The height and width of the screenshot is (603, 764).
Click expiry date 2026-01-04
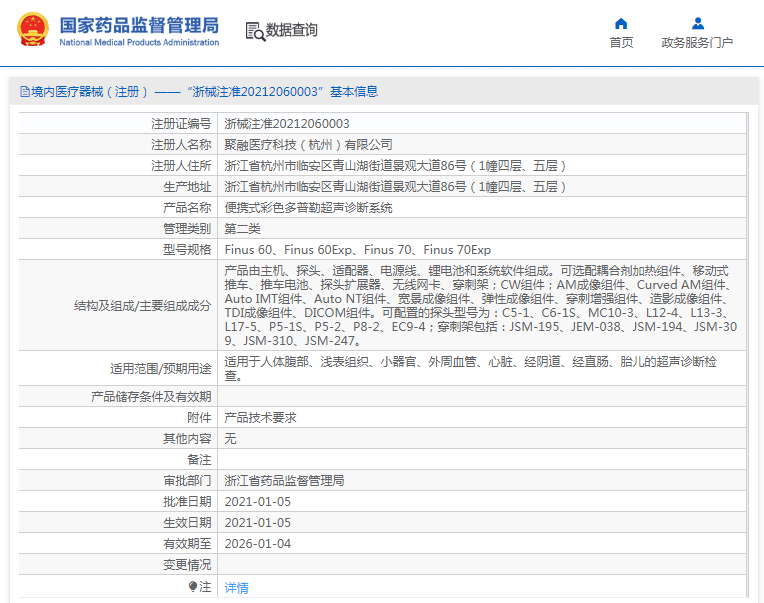click(257, 543)
